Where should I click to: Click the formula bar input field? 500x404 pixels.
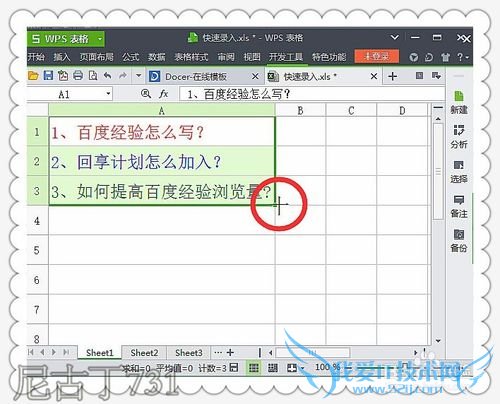[x=312, y=94]
